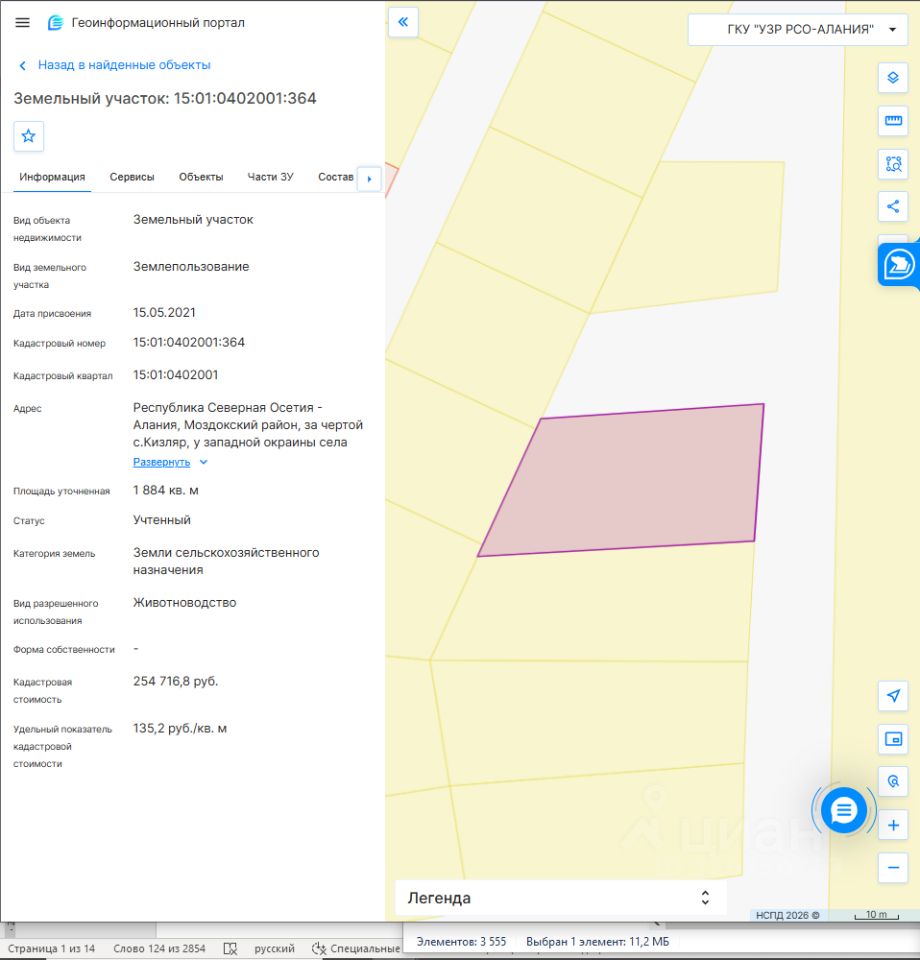Open the map object search tool
The height and width of the screenshot is (960, 920).
coord(893,782)
